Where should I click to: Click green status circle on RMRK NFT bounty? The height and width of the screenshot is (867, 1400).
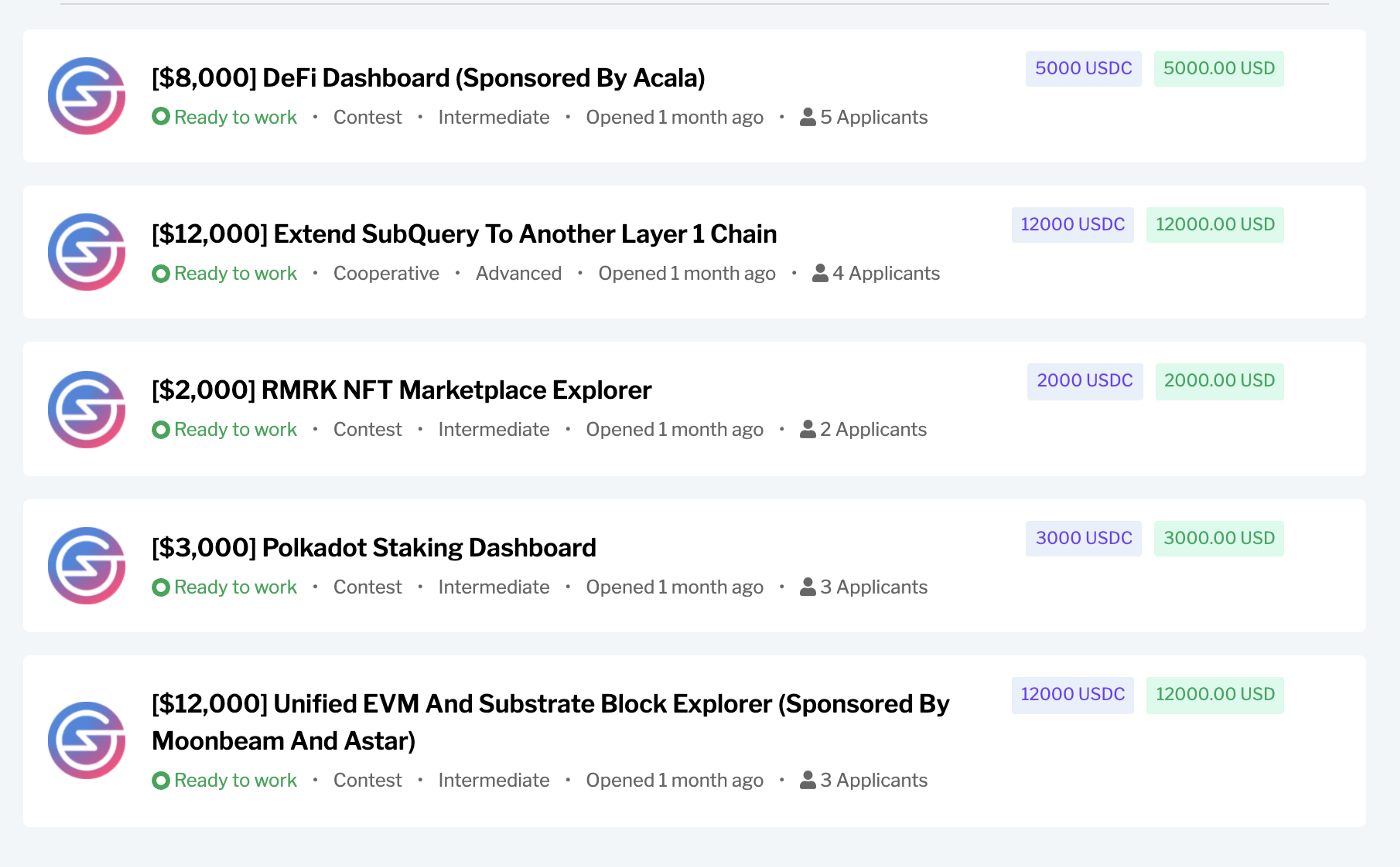[160, 430]
